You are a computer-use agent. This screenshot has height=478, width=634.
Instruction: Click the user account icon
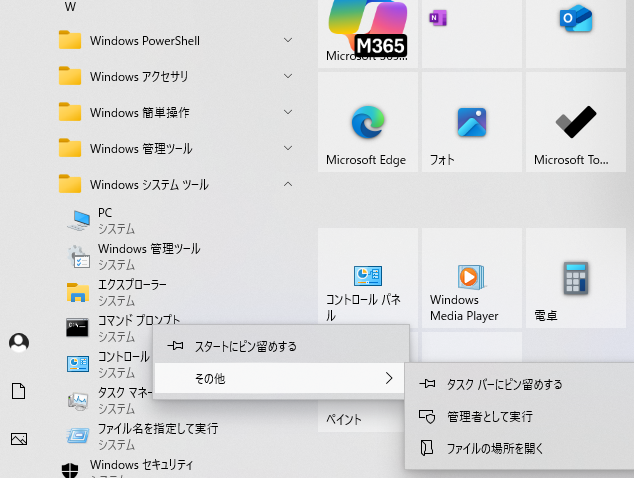(x=19, y=343)
